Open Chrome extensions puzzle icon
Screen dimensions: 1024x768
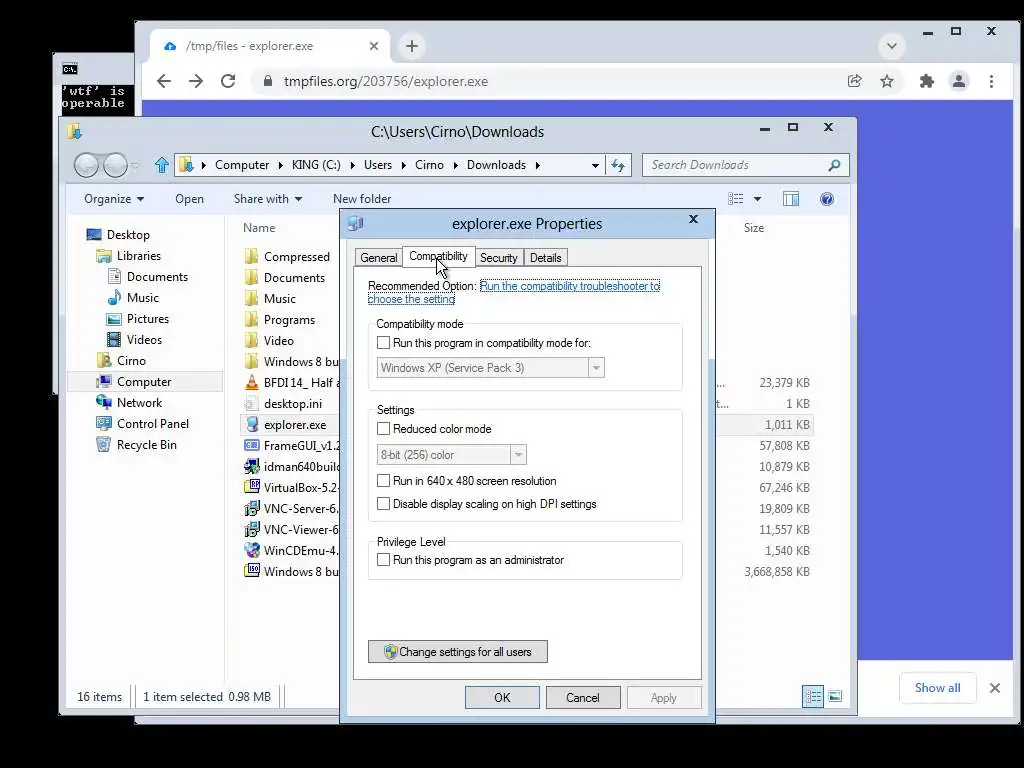(926, 81)
